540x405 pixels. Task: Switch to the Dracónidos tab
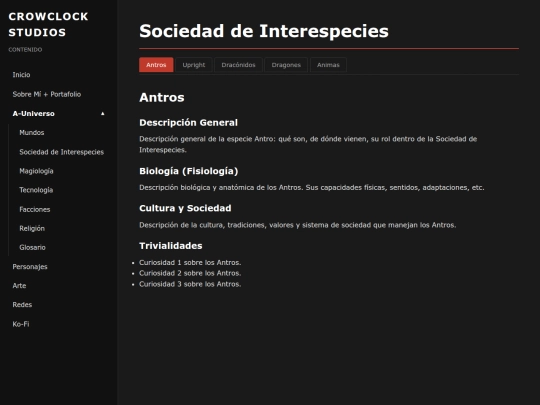pyautogui.click(x=238, y=65)
